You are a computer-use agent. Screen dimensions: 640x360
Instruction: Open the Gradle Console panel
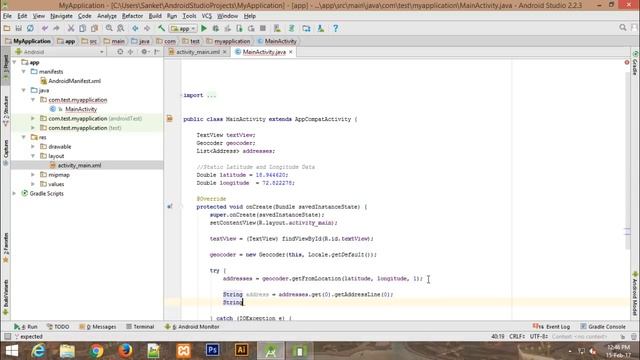click(x=603, y=327)
